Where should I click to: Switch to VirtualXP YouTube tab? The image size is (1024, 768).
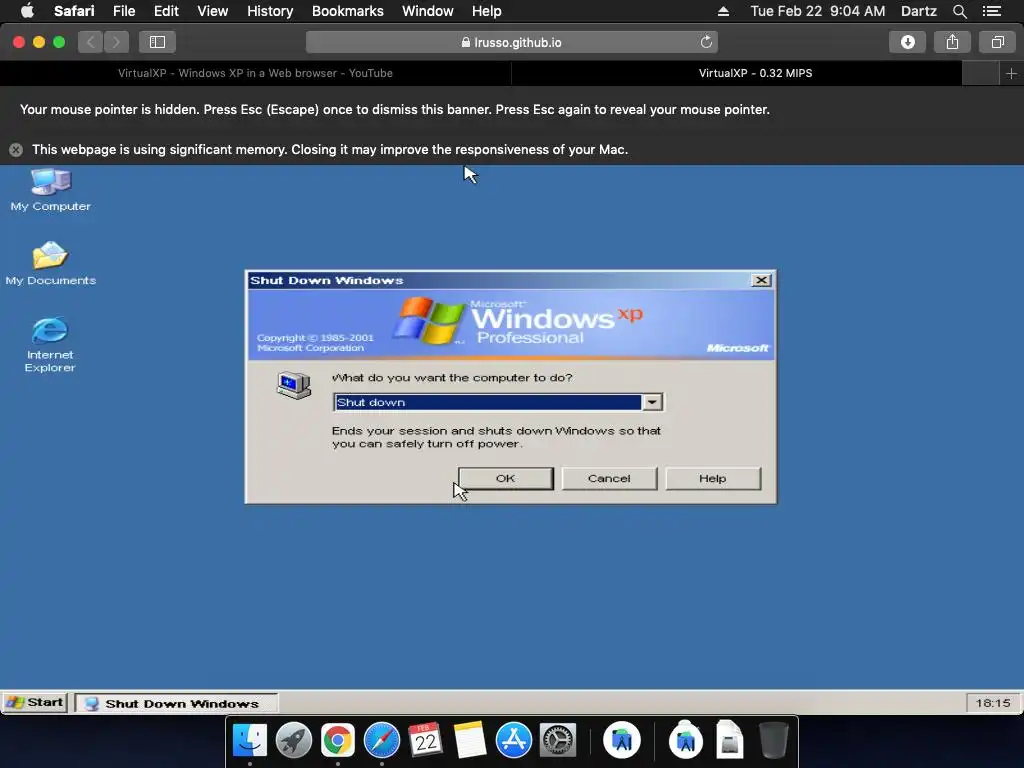255,73
